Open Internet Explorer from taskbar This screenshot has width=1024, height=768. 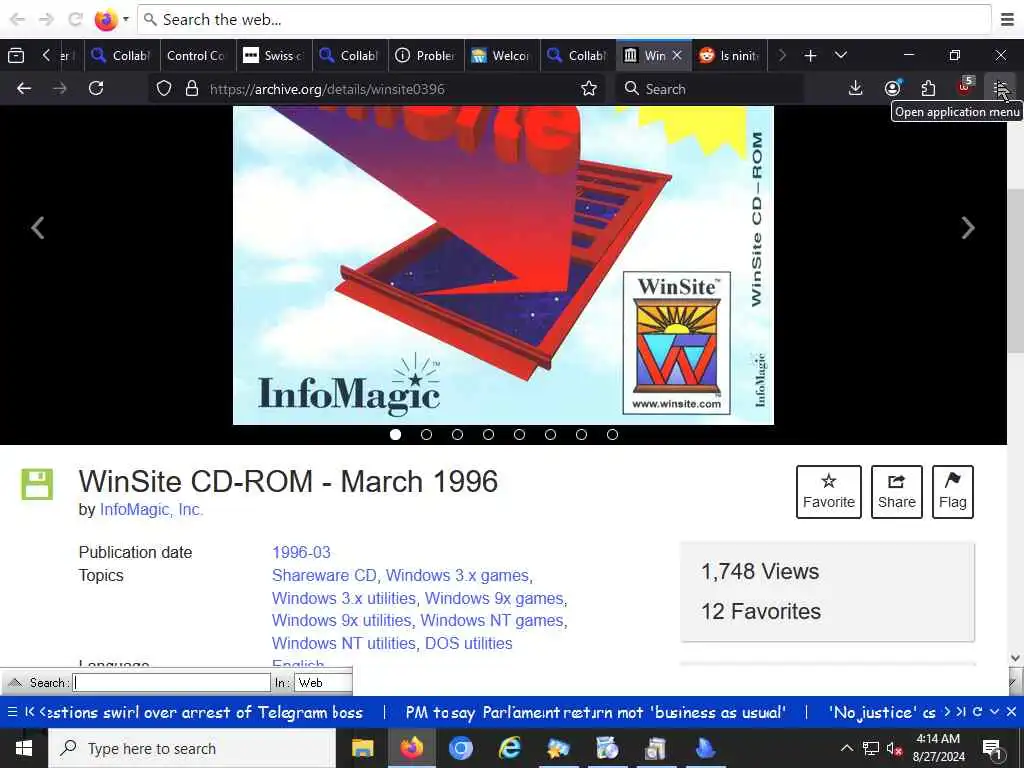[x=509, y=748]
